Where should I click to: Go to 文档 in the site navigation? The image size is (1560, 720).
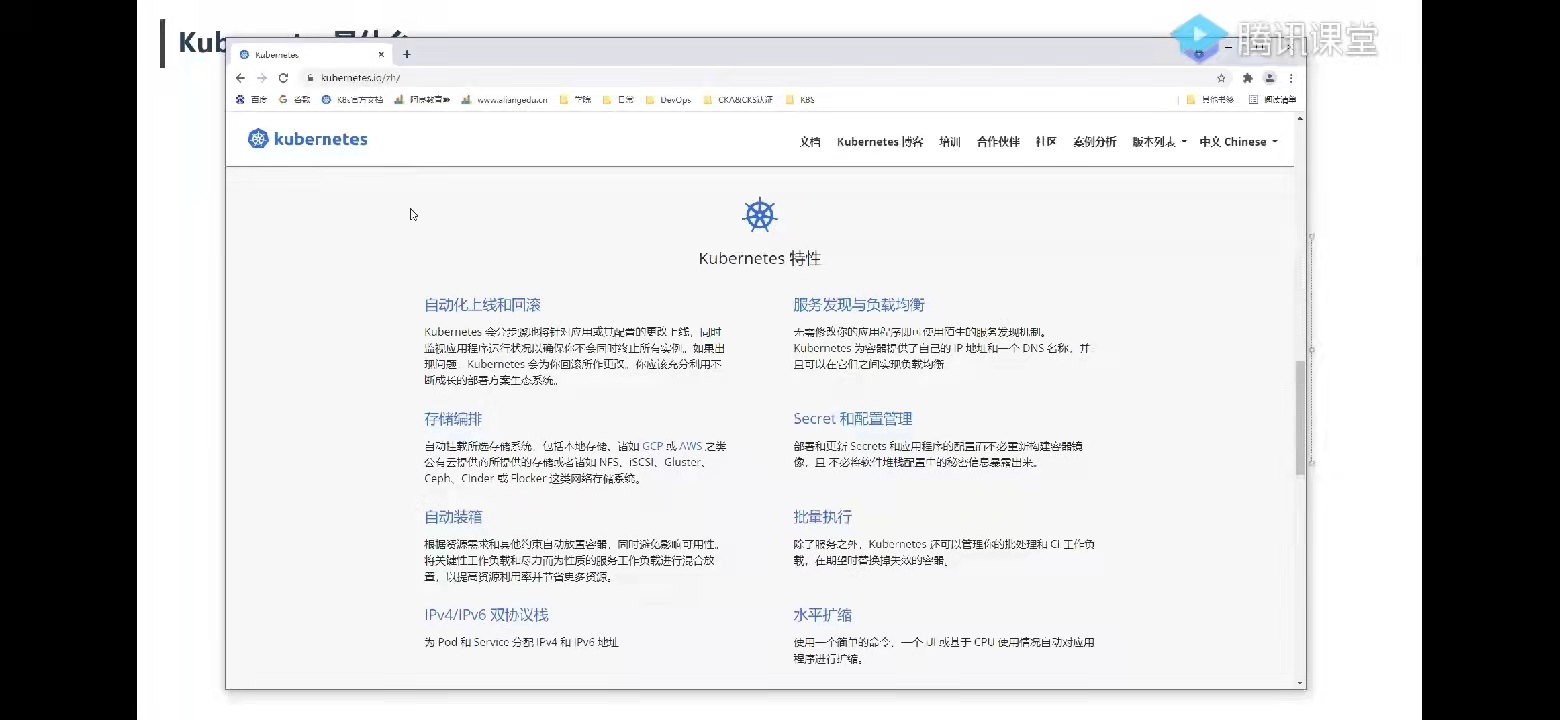coord(810,142)
